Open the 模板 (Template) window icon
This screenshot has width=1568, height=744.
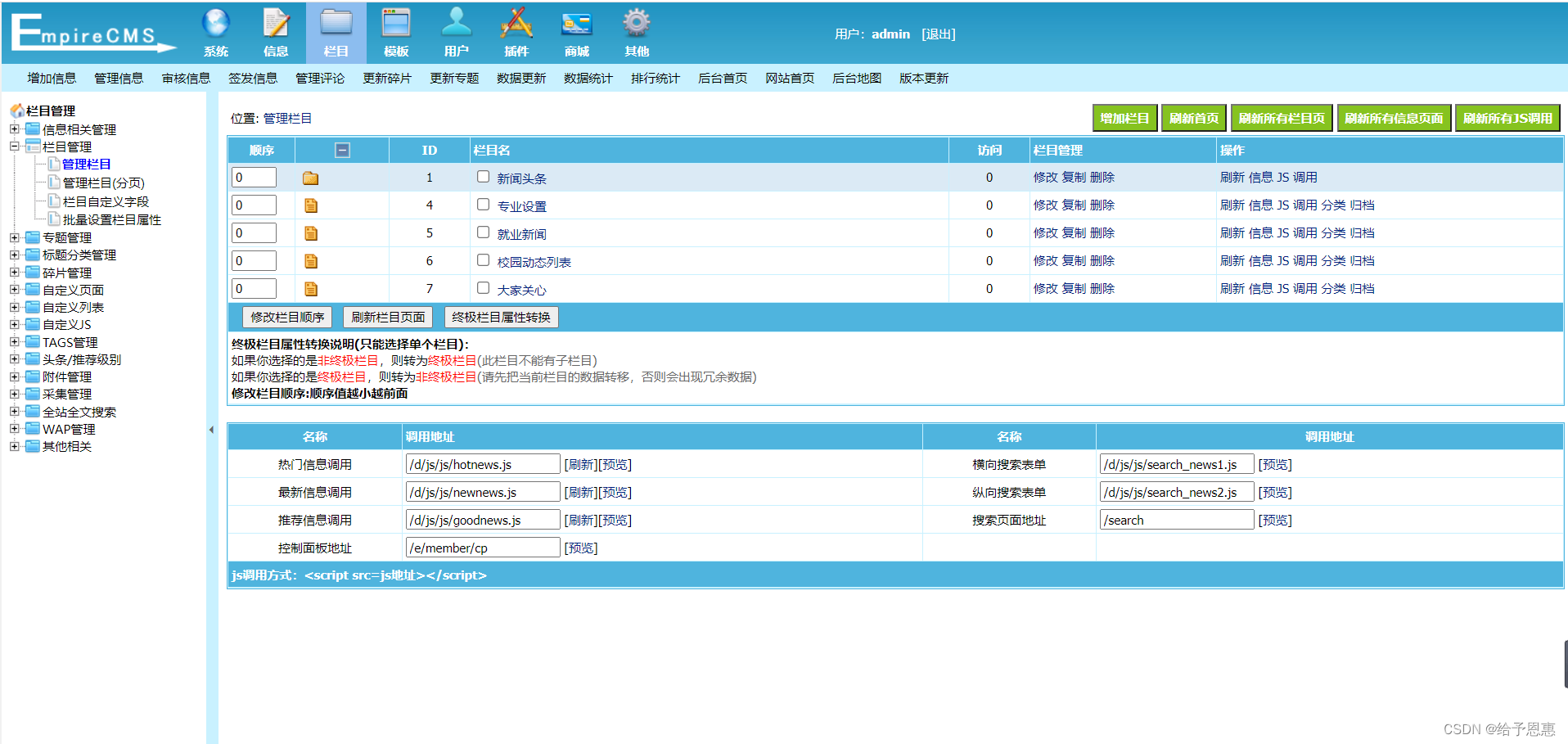tap(396, 23)
